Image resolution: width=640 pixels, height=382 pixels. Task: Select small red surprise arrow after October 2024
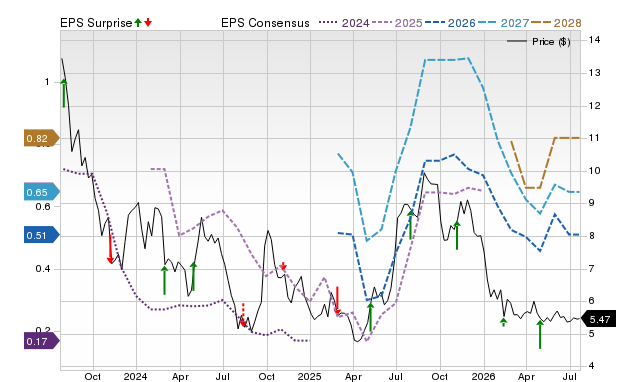point(284,266)
